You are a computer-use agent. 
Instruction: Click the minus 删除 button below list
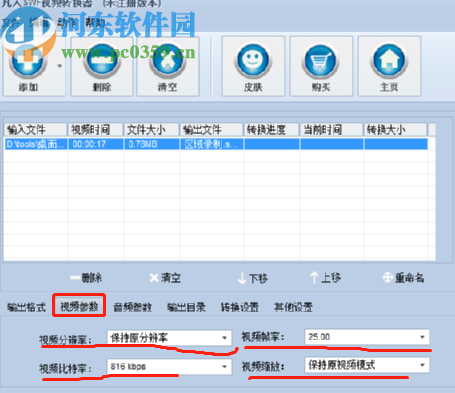coord(86,278)
